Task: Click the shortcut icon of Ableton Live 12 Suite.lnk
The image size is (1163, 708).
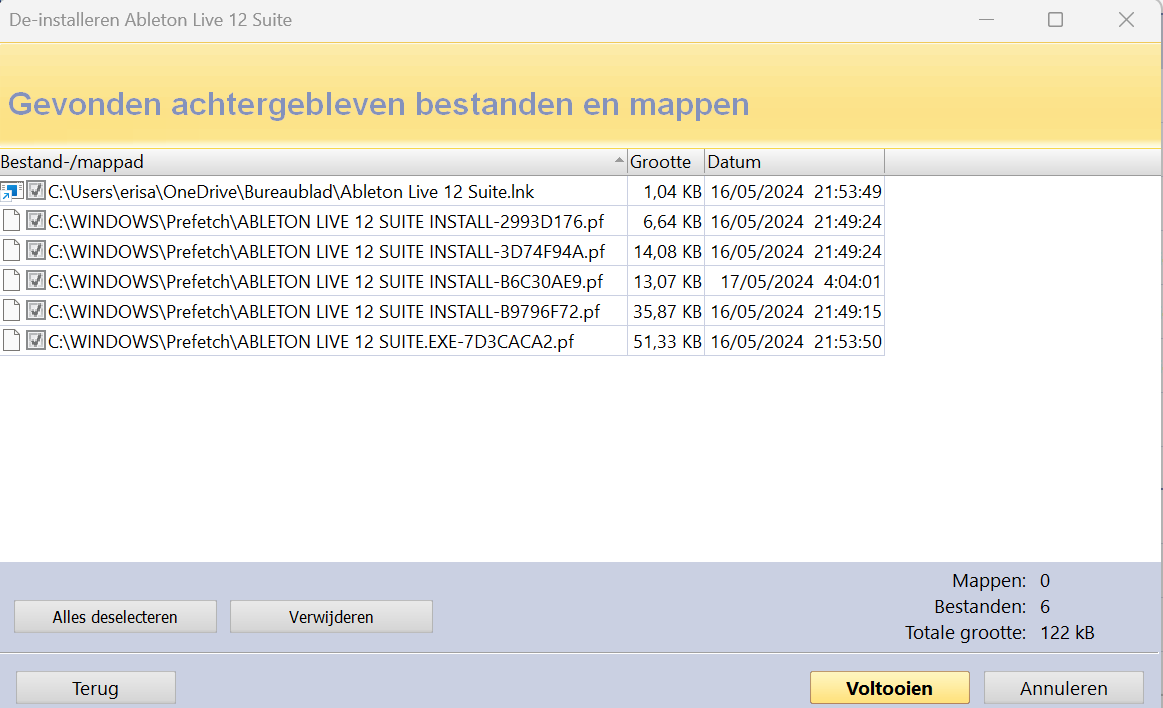Action: 11,192
